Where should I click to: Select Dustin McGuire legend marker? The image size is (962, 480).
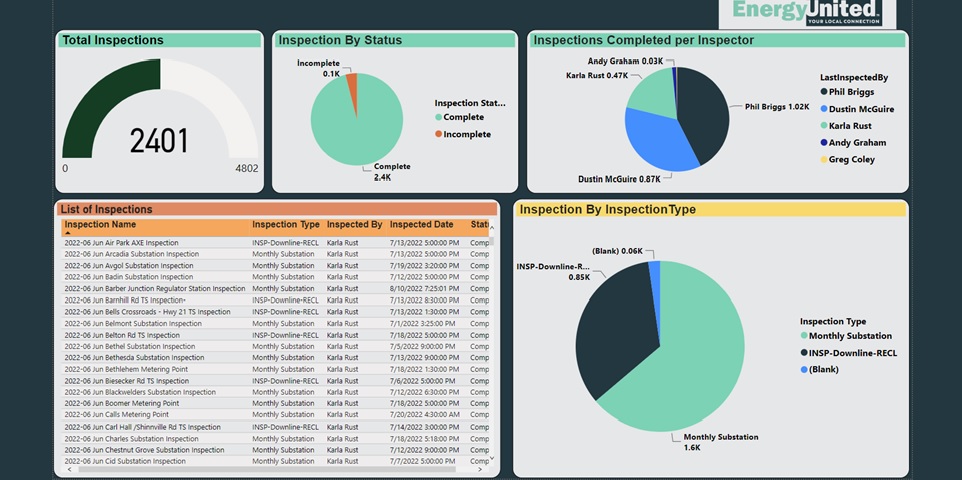tap(824, 109)
